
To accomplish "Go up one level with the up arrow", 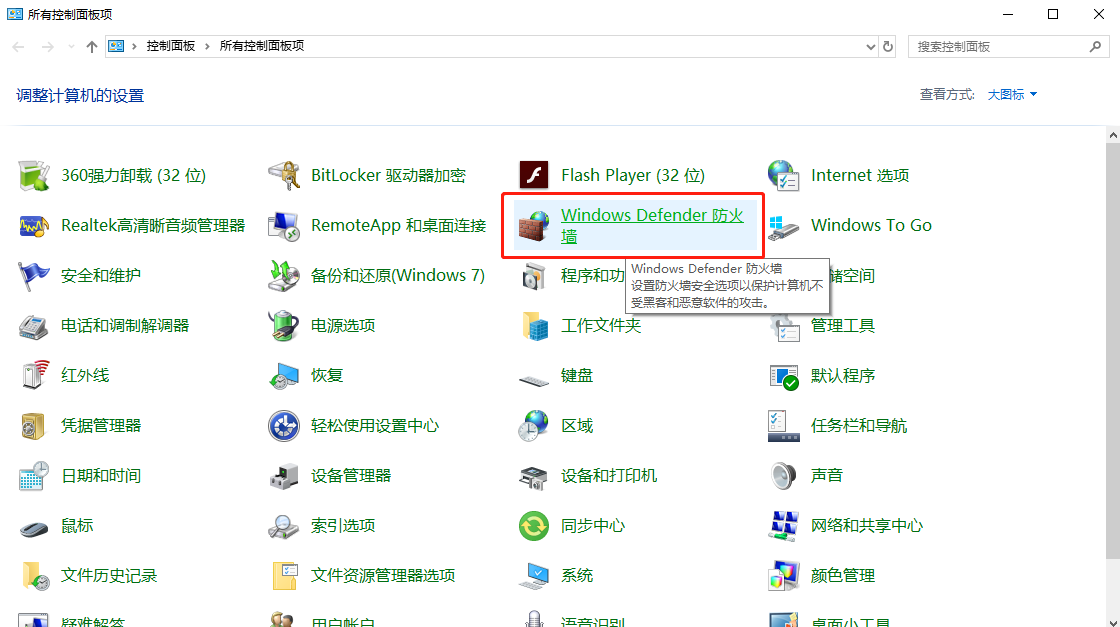I will pyautogui.click(x=91, y=46).
